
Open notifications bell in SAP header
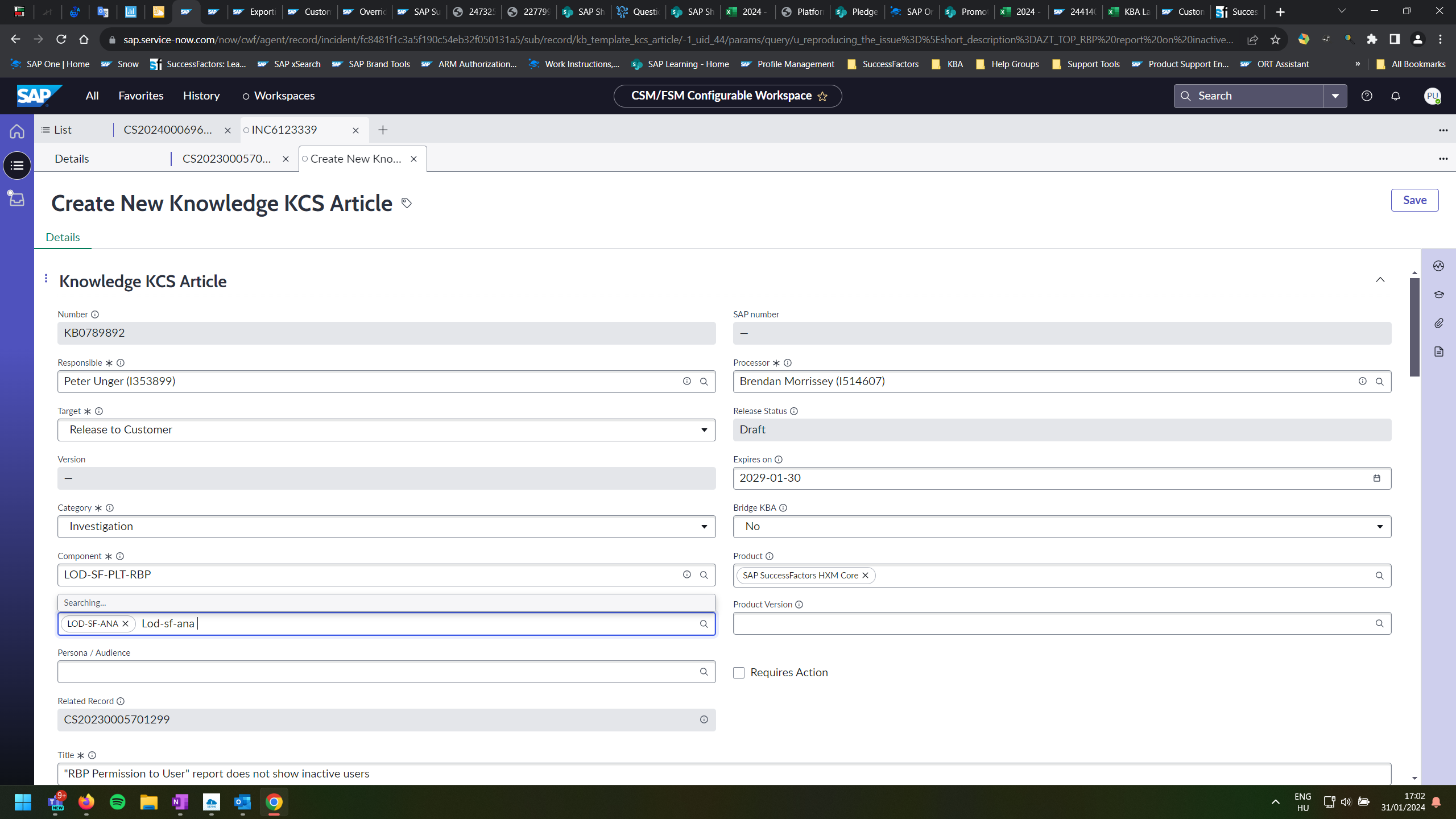click(1396, 96)
